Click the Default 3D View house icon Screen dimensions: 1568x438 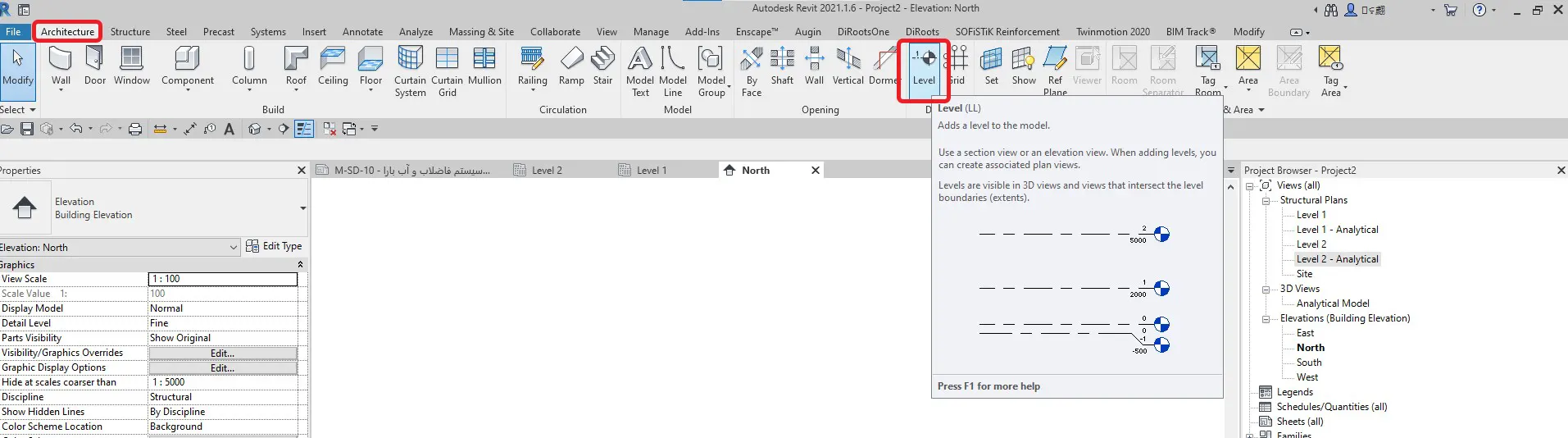[x=255, y=129]
